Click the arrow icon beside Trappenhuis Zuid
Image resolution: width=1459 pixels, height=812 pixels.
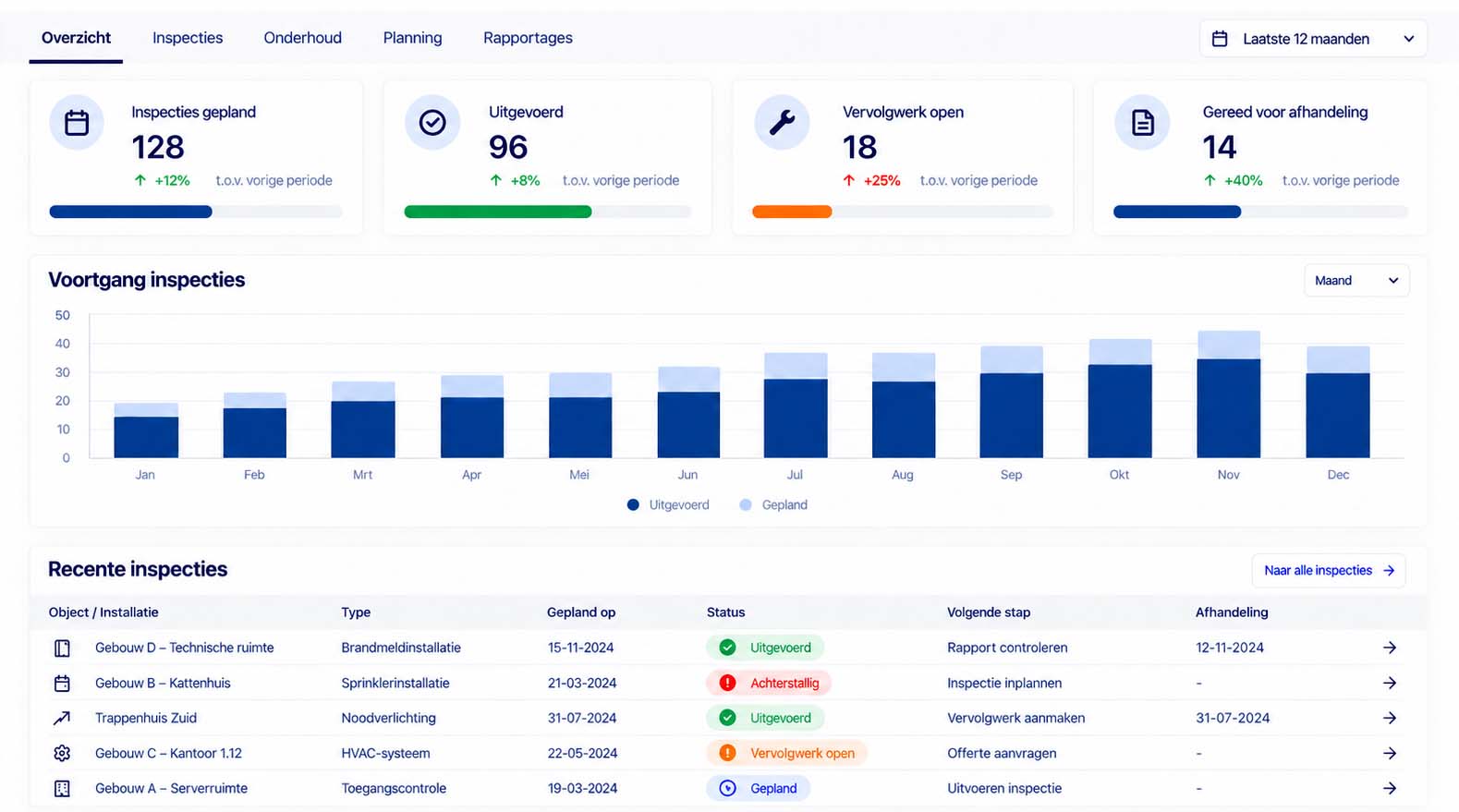pos(62,718)
